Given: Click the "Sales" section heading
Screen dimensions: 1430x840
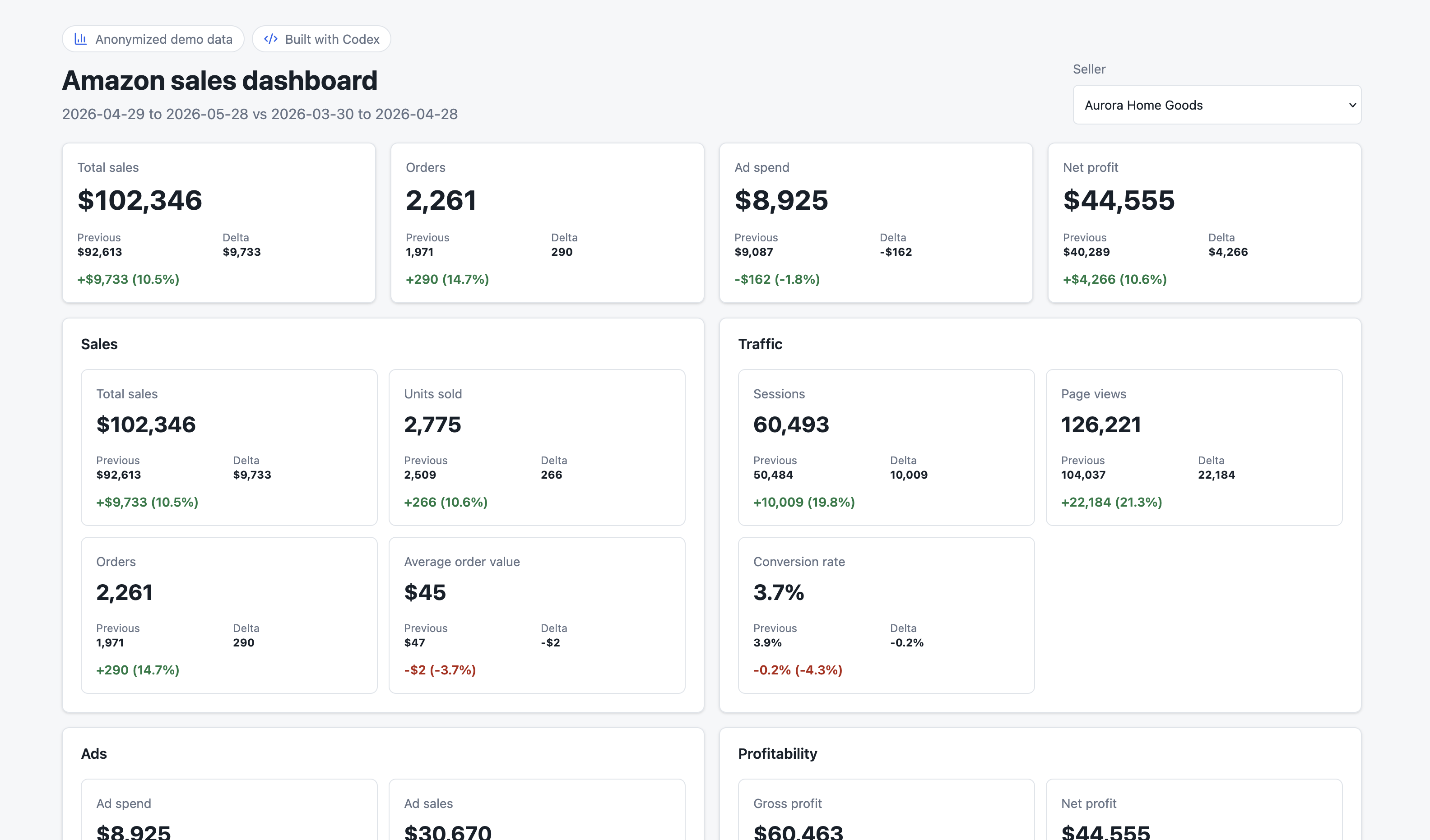Looking at the screenshot, I should (99, 344).
